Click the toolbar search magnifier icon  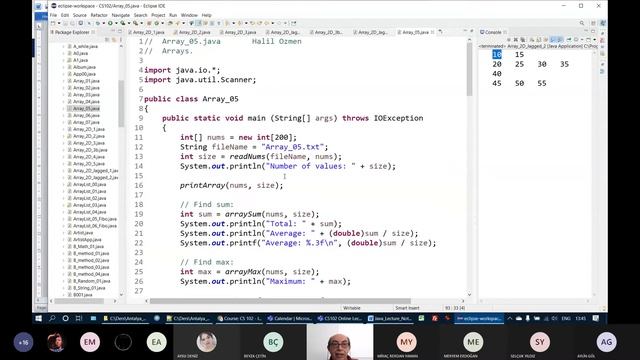pyautogui.click(x=582, y=23)
